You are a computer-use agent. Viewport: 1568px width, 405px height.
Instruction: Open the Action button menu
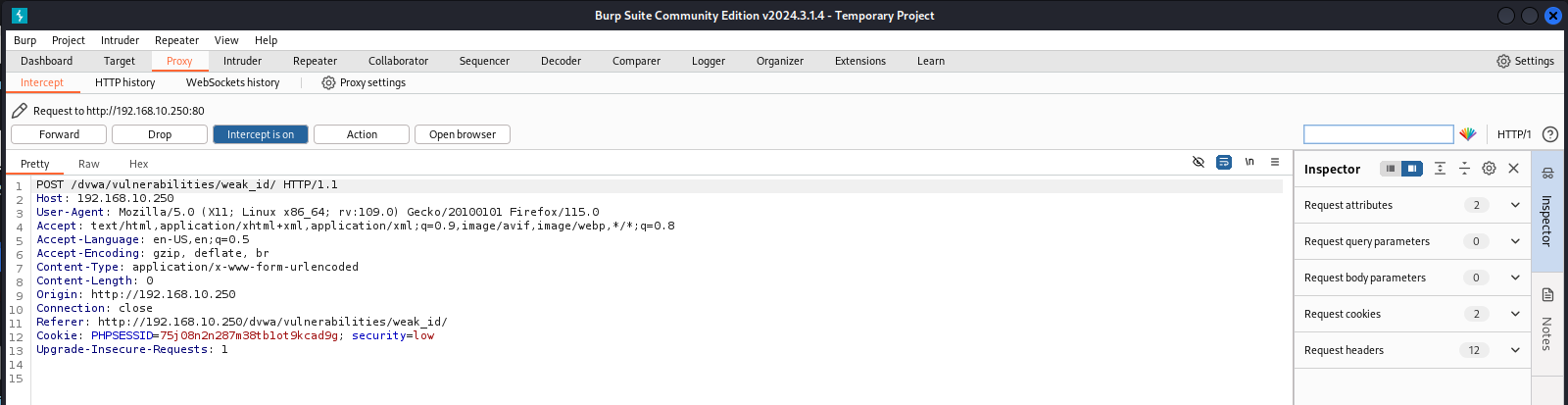[x=362, y=134]
